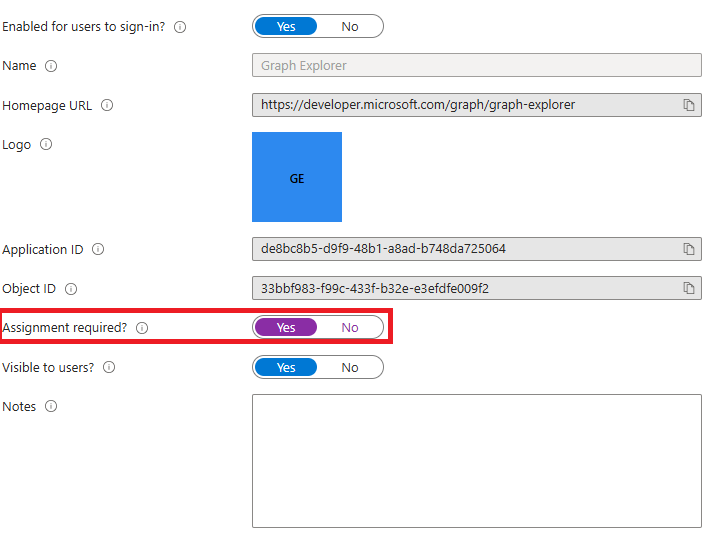Click inside the Notes text area
This screenshot has width=713, height=558.
[476, 460]
